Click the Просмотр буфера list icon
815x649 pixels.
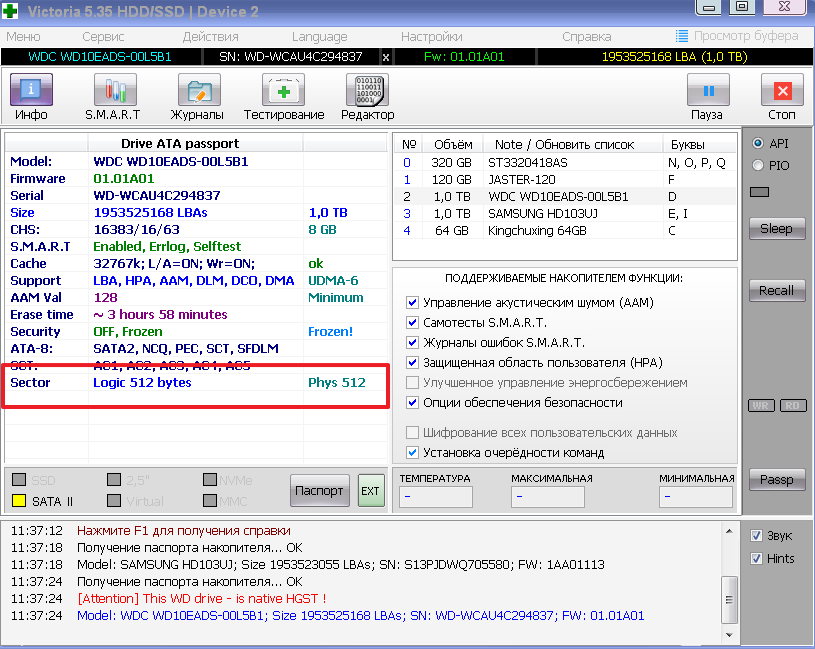coord(681,36)
